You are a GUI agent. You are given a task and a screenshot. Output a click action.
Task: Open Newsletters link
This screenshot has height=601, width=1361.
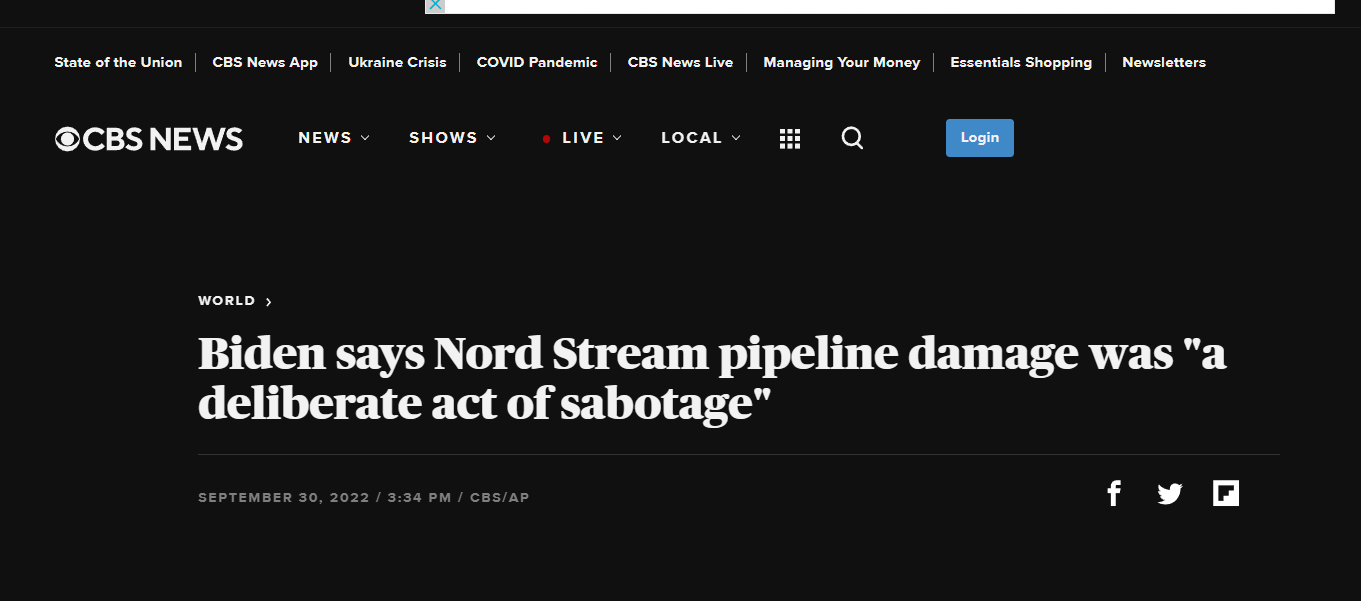pos(1164,62)
